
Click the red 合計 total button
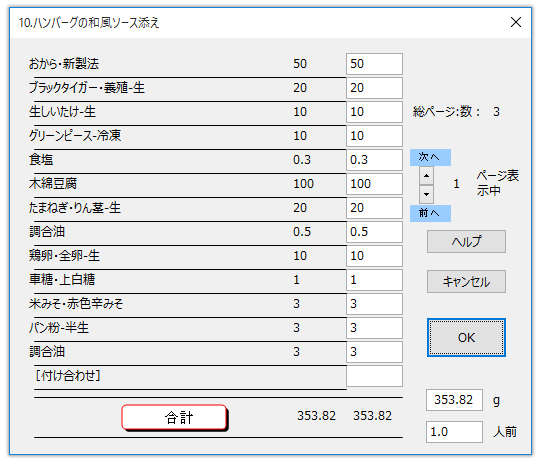point(175,418)
